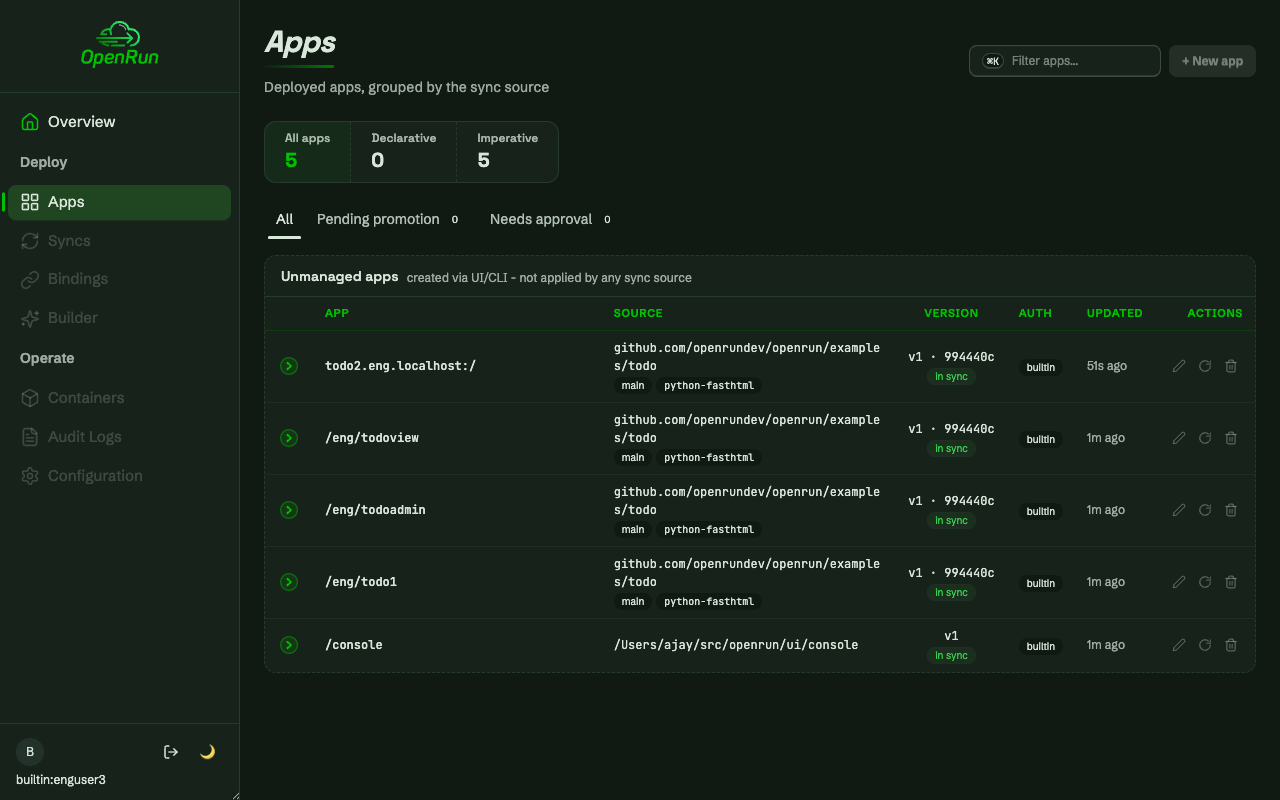The width and height of the screenshot is (1280, 800).
Task: Open Overview in the sidebar
Action: [x=119, y=122]
